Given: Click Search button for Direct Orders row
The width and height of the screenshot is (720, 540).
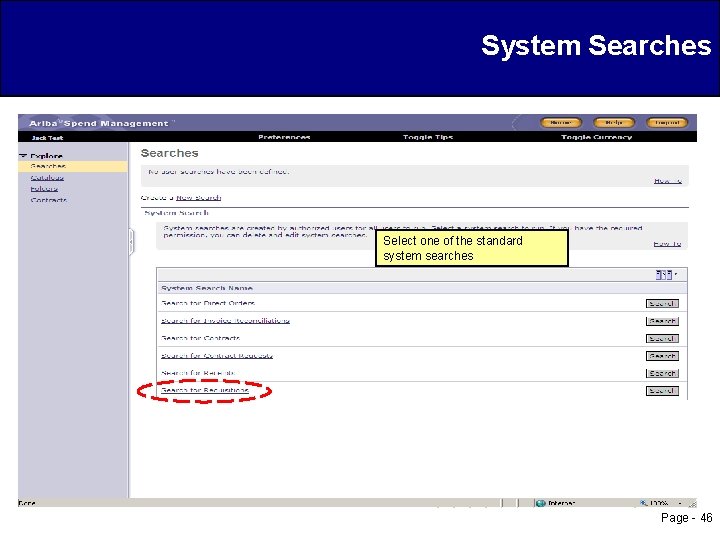Looking at the screenshot, I should [x=662, y=304].
